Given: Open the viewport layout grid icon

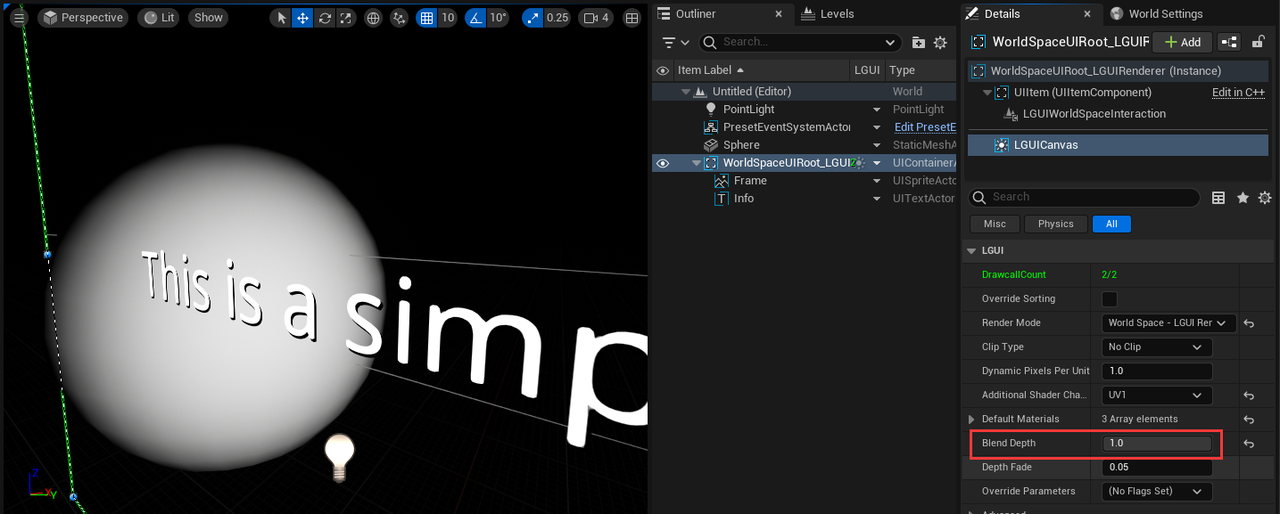Looking at the screenshot, I should point(632,18).
